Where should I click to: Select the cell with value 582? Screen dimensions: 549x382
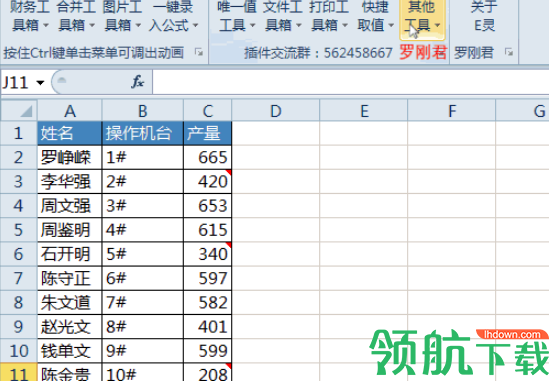click(208, 303)
